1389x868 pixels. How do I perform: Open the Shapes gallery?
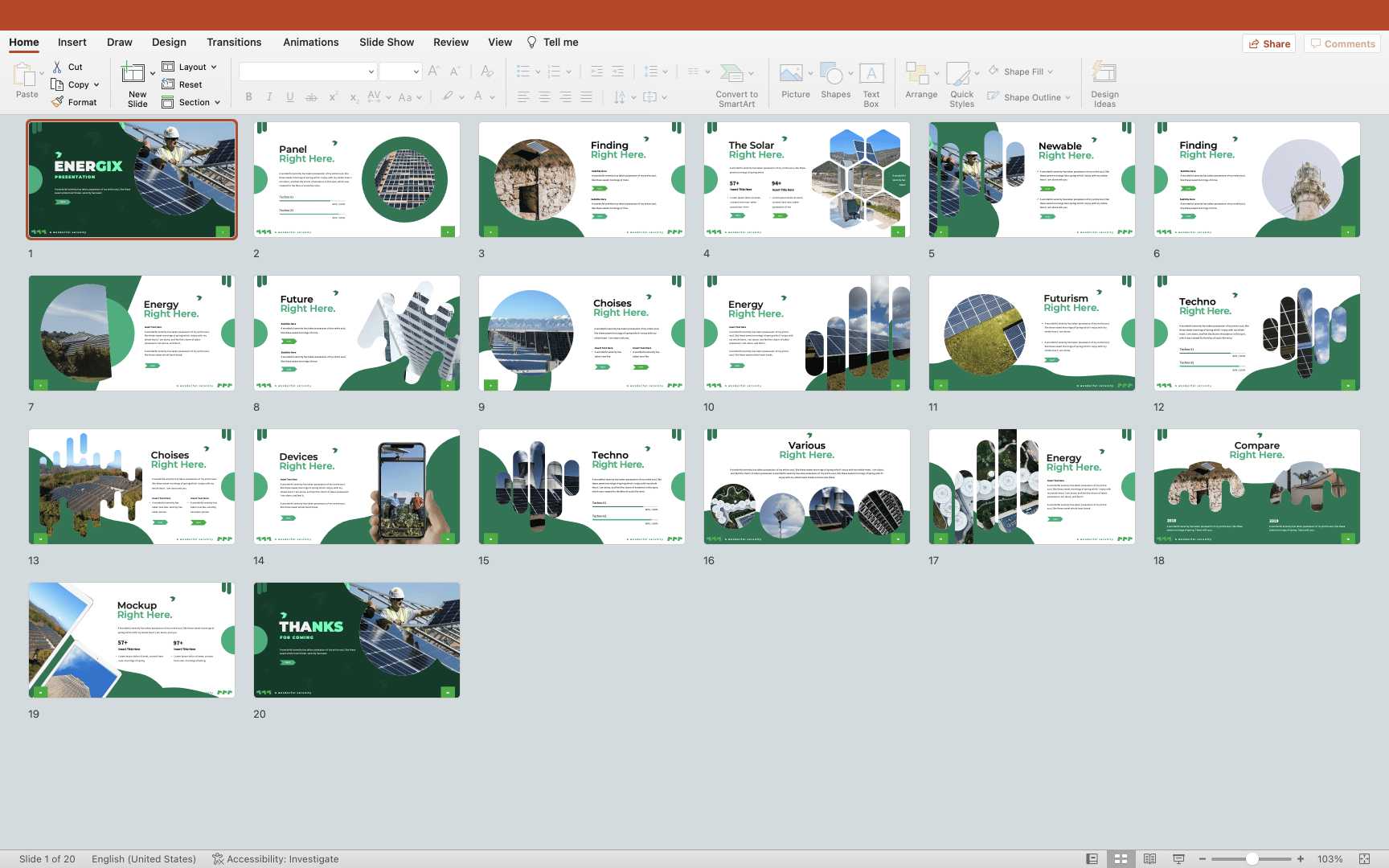pyautogui.click(x=833, y=74)
